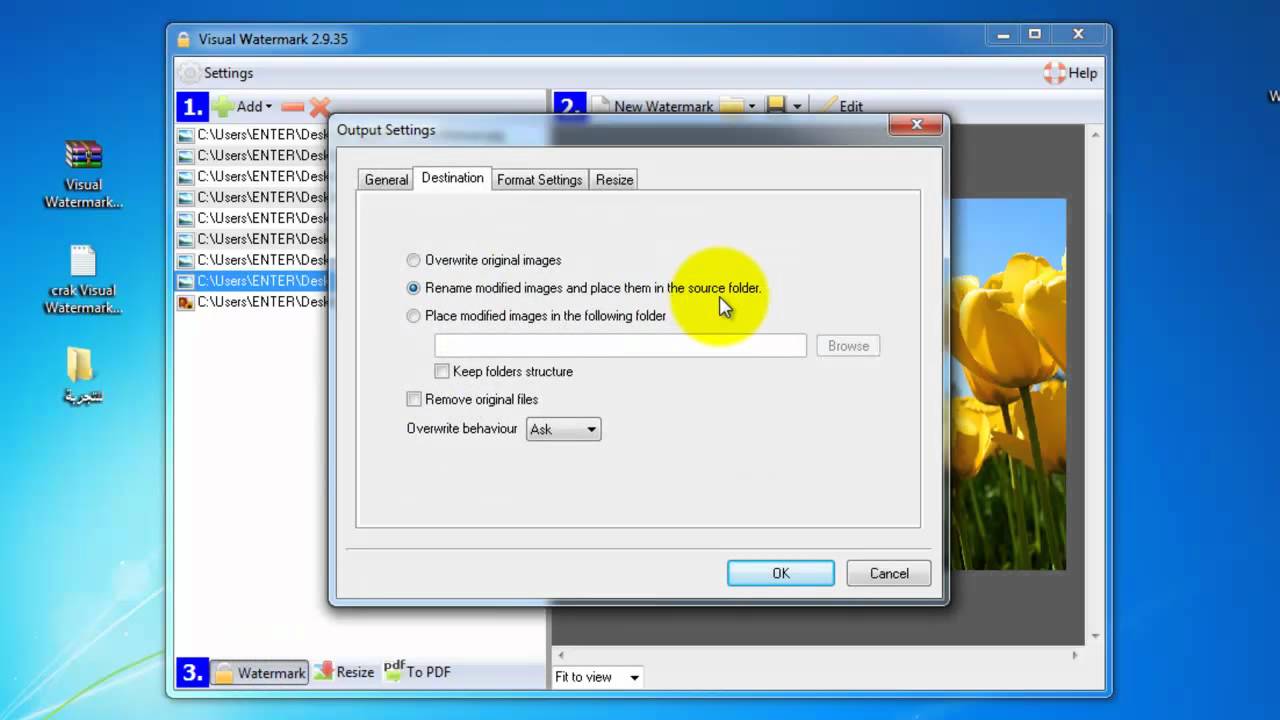
Task: Click the preview vertical scrollbar down arrow
Action: click(x=1094, y=636)
